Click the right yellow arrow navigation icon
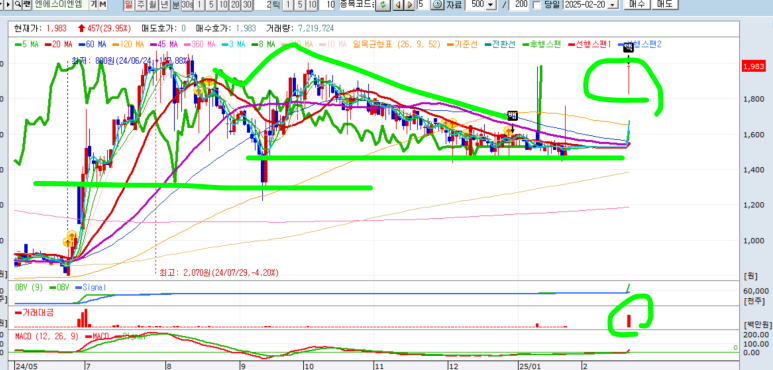 pos(409,4)
